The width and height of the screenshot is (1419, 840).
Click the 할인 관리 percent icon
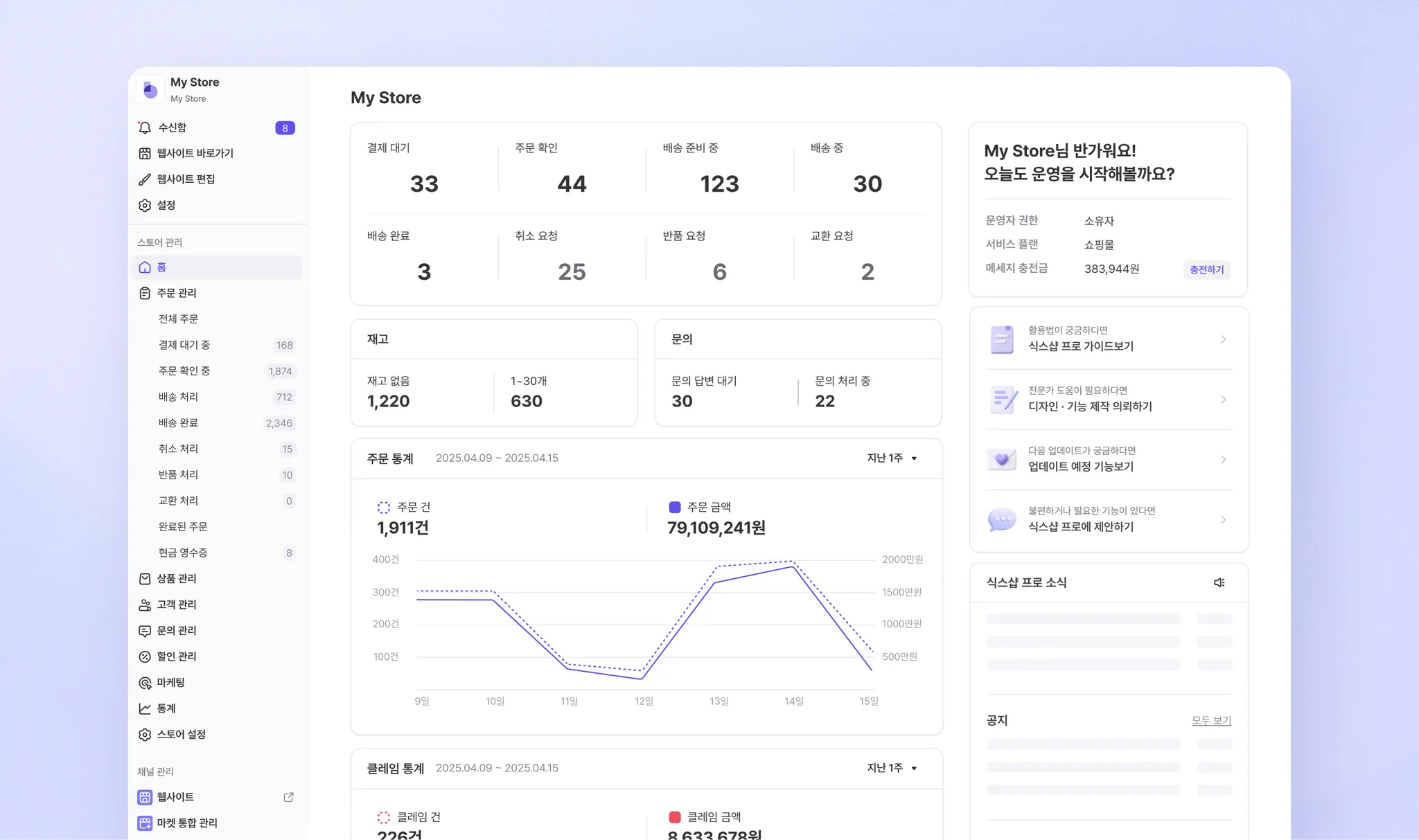coord(145,656)
